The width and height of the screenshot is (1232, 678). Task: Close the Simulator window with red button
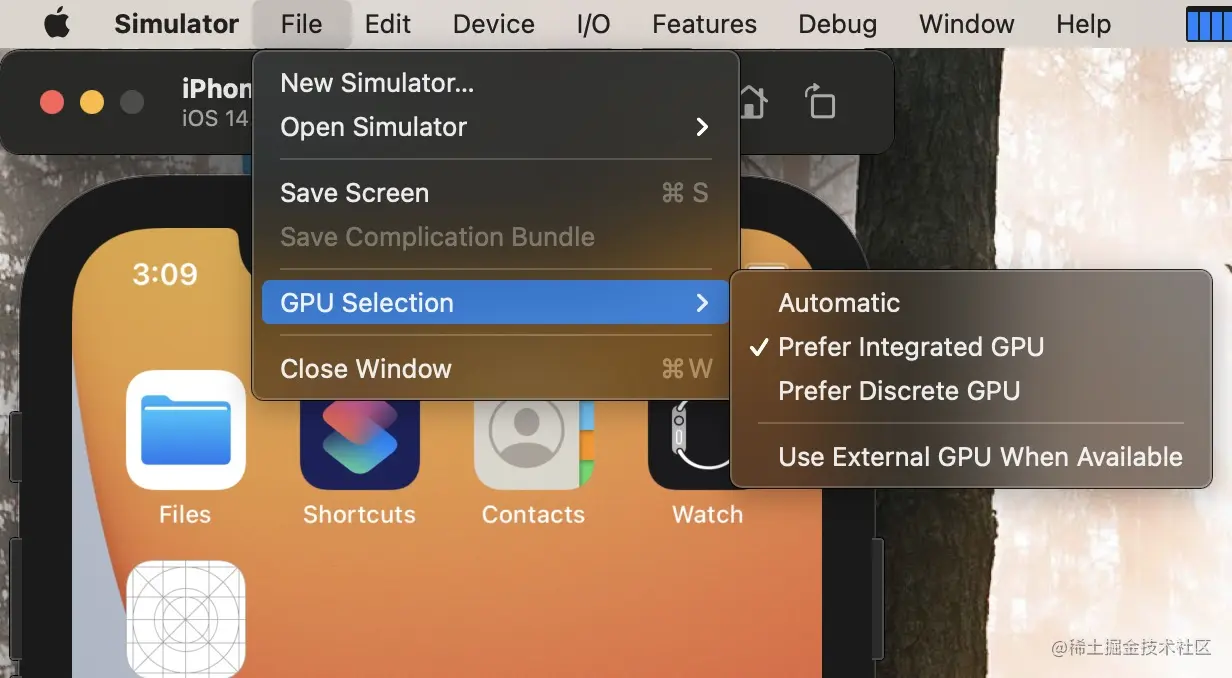pos(52,102)
